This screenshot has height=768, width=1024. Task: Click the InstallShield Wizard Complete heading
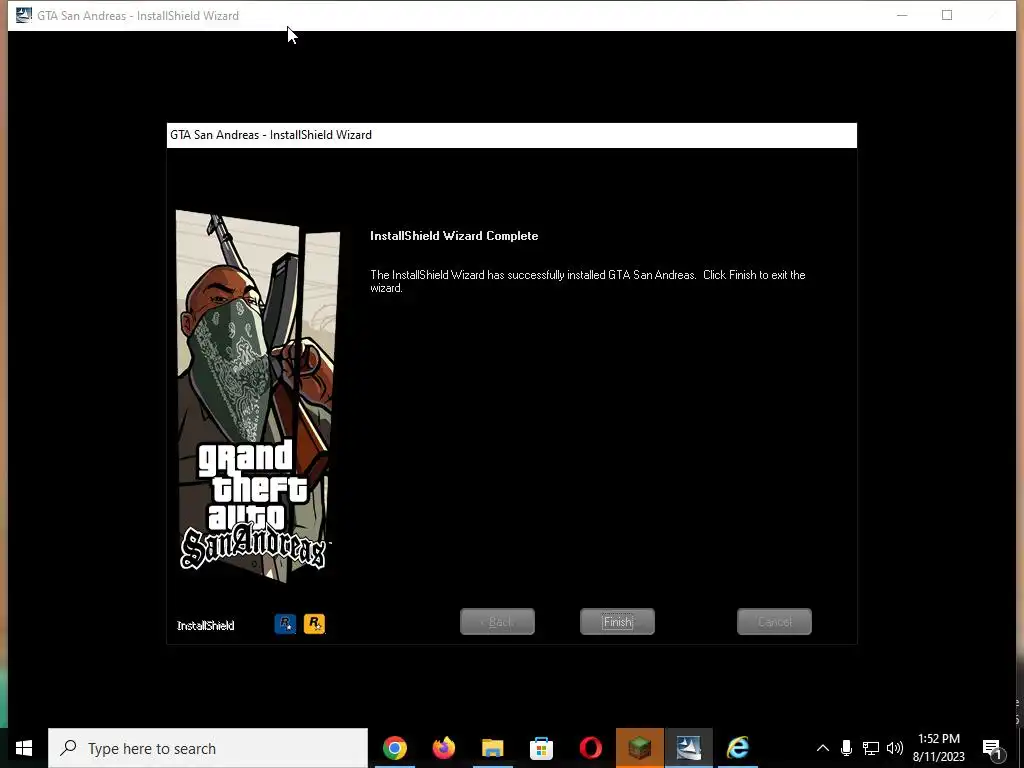coord(454,236)
